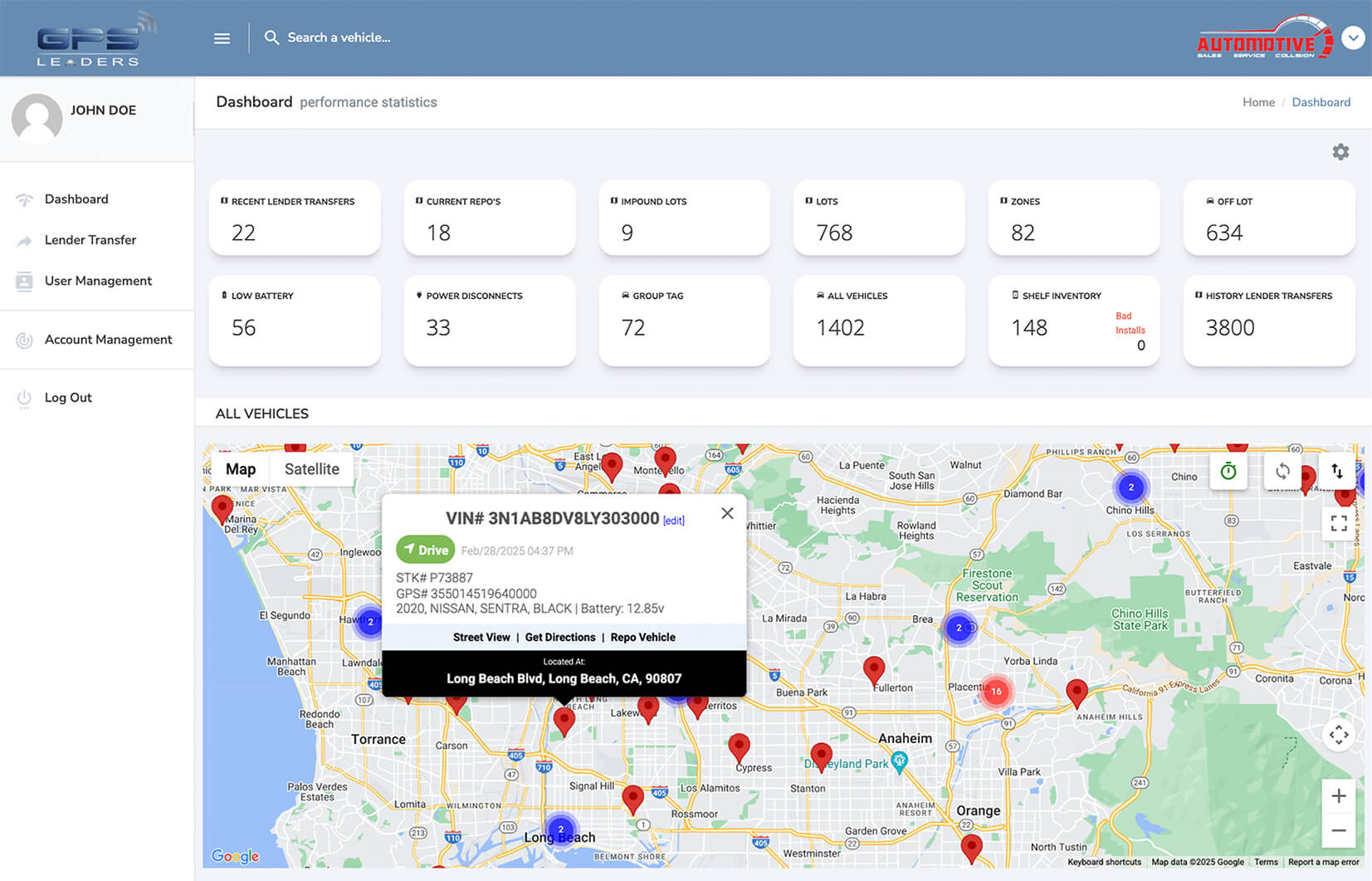Click Repo Vehicle link in popup

click(642, 637)
